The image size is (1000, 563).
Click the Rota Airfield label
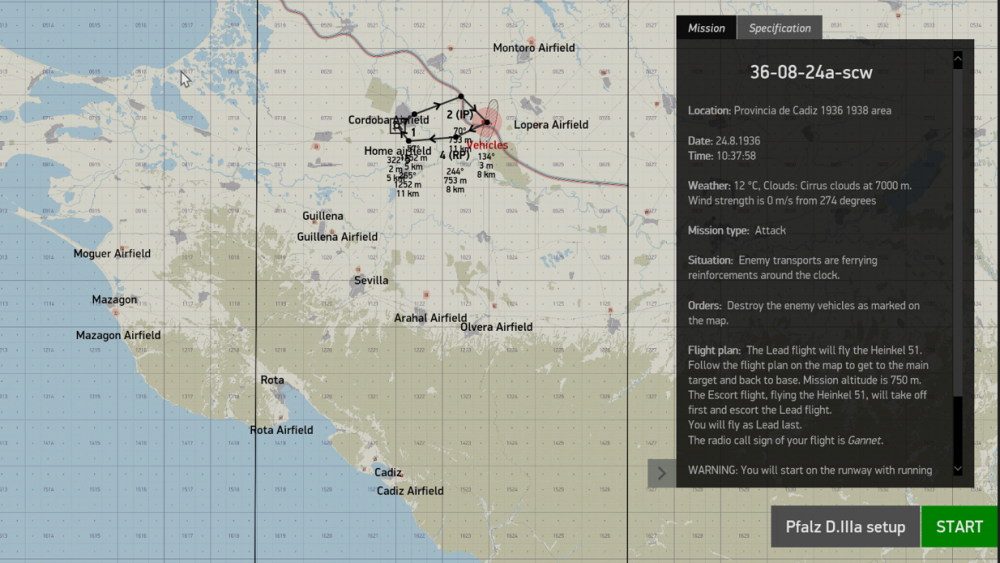[281, 430]
